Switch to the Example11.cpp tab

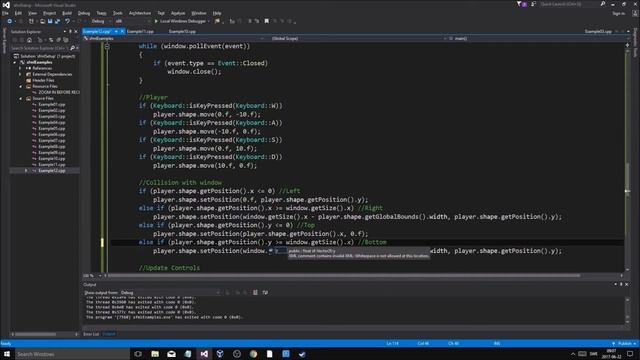click(x=140, y=31)
